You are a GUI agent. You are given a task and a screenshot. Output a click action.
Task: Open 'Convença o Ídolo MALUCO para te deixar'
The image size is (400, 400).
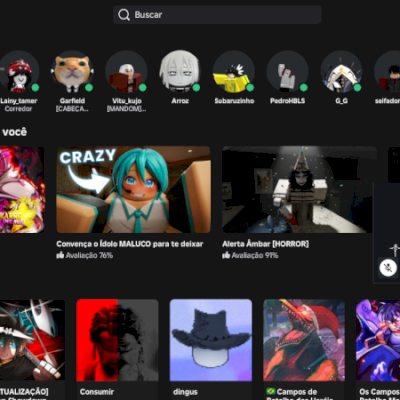coord(130,244)
